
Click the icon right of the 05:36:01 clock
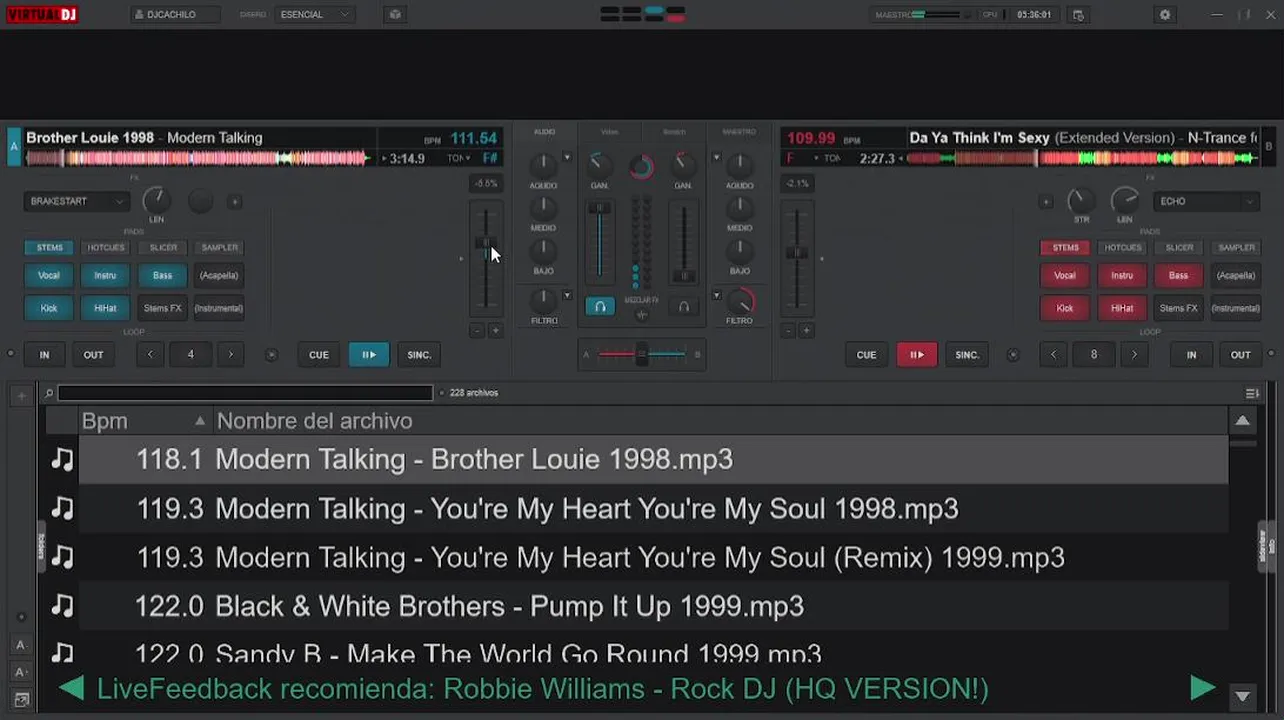pyautogui.click(x=1078, y=15)
